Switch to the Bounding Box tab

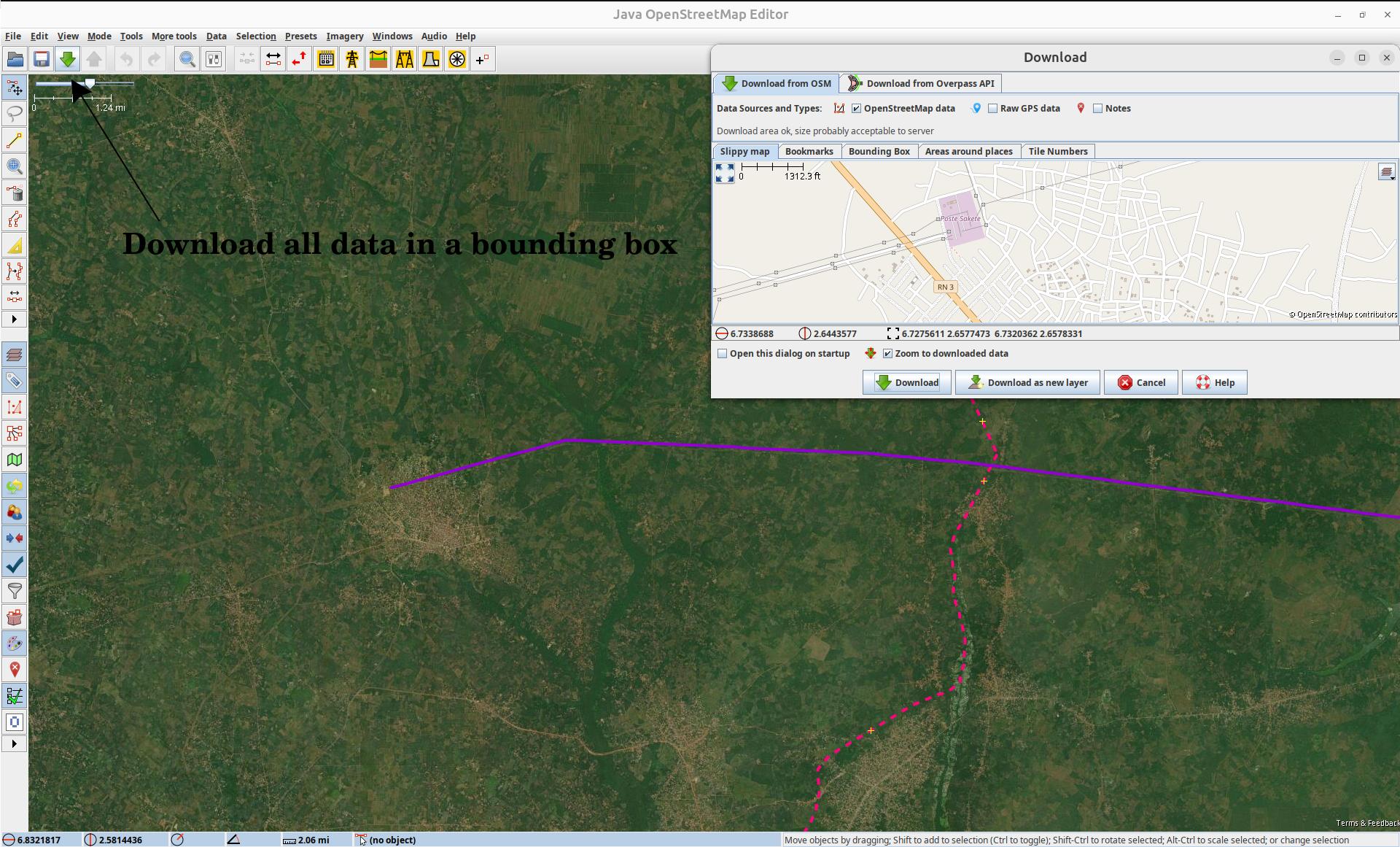tap(879, 152)
